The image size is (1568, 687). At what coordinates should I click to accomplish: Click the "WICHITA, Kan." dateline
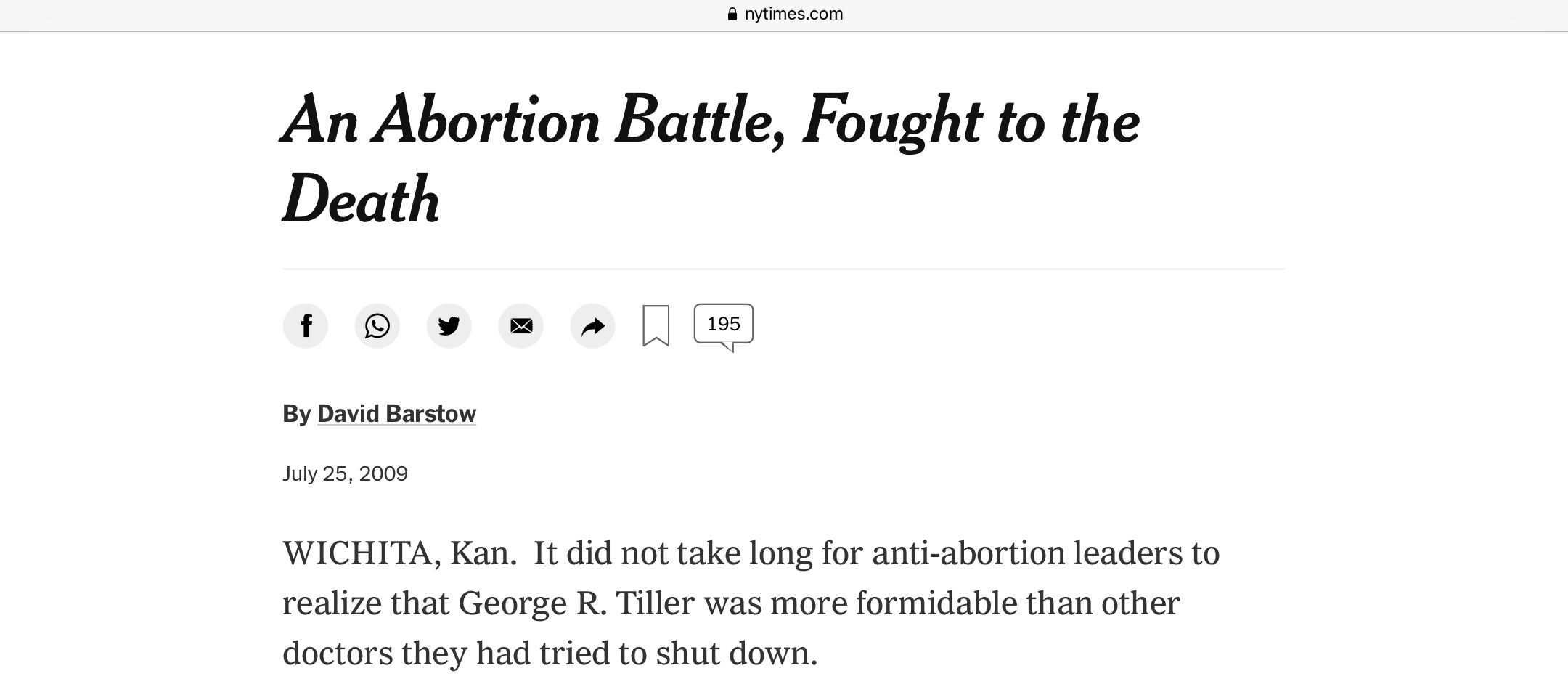pyautogui.click(x=399, y=554)
